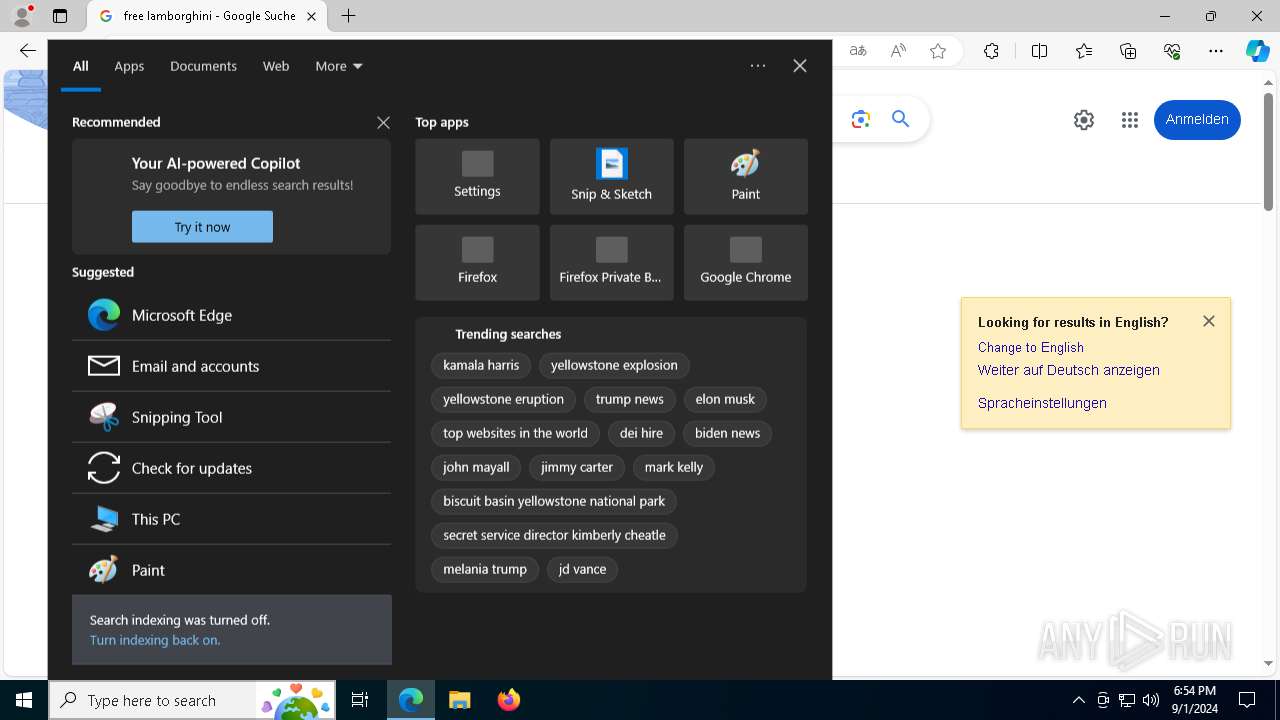Select Check for updates suggestion
The height and width of the screenshot is (720, 1280).
click(231, 468)
